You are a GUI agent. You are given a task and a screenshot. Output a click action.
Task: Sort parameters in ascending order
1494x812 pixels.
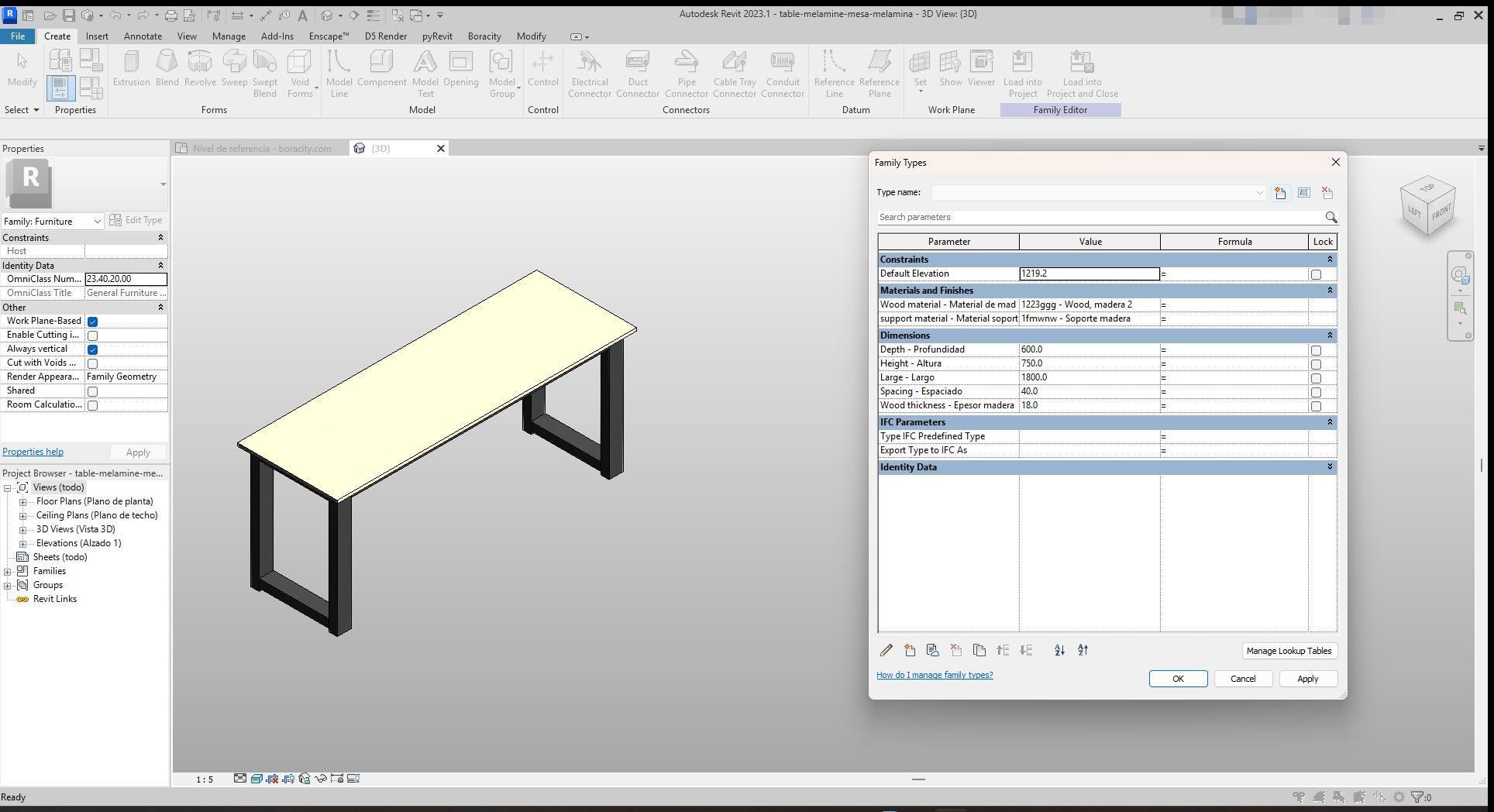1059,651
